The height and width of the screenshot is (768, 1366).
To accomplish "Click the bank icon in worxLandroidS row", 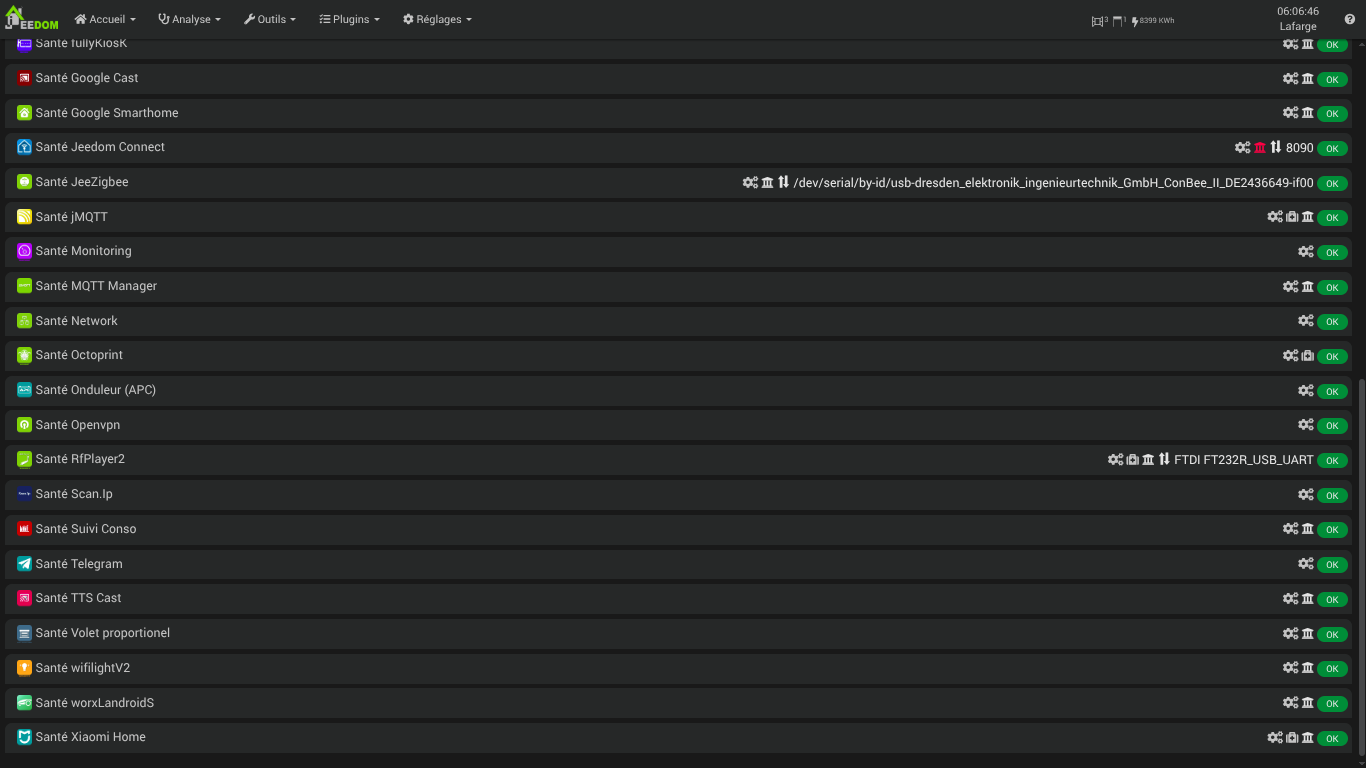I will pyautogui.click(x=1308, y=703).
